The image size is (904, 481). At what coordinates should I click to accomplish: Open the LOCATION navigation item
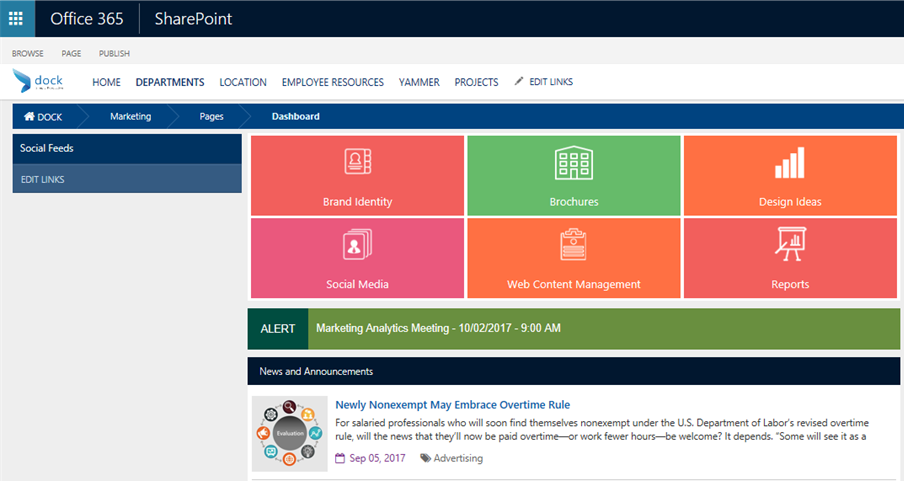(x=243, y=82)
